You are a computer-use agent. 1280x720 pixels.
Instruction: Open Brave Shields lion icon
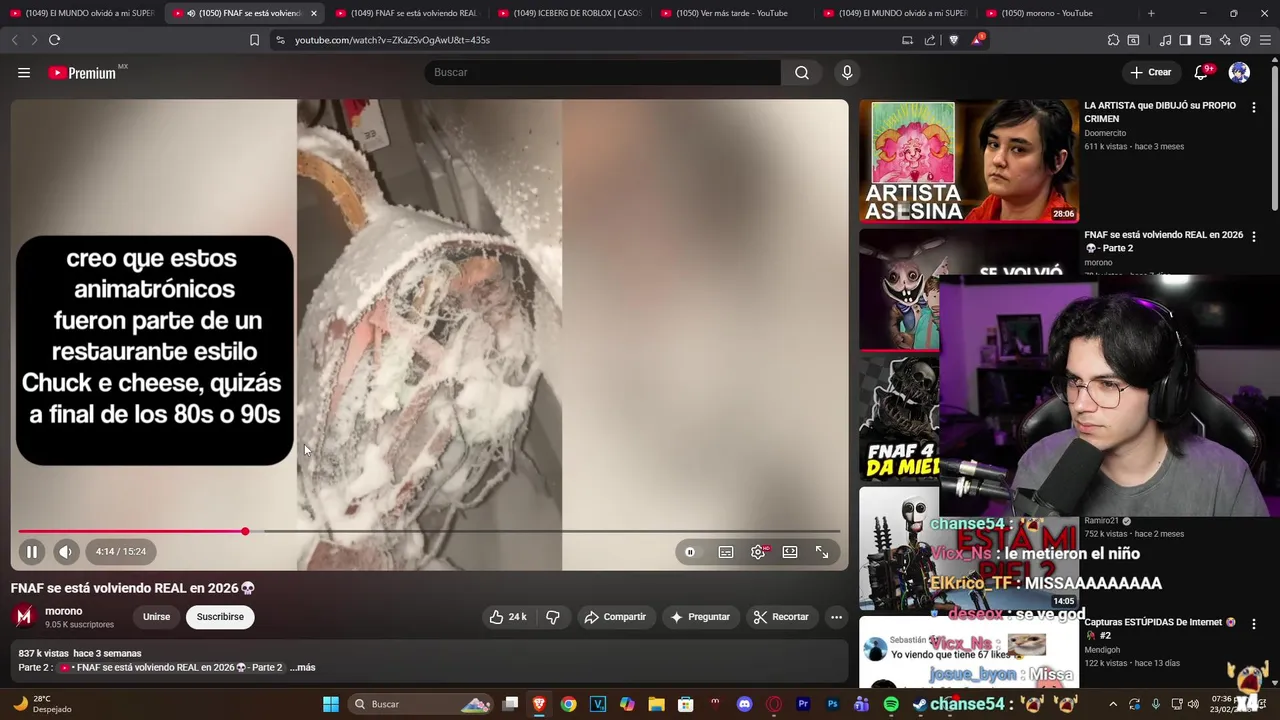pyautogui.click(x=954, y=40)
